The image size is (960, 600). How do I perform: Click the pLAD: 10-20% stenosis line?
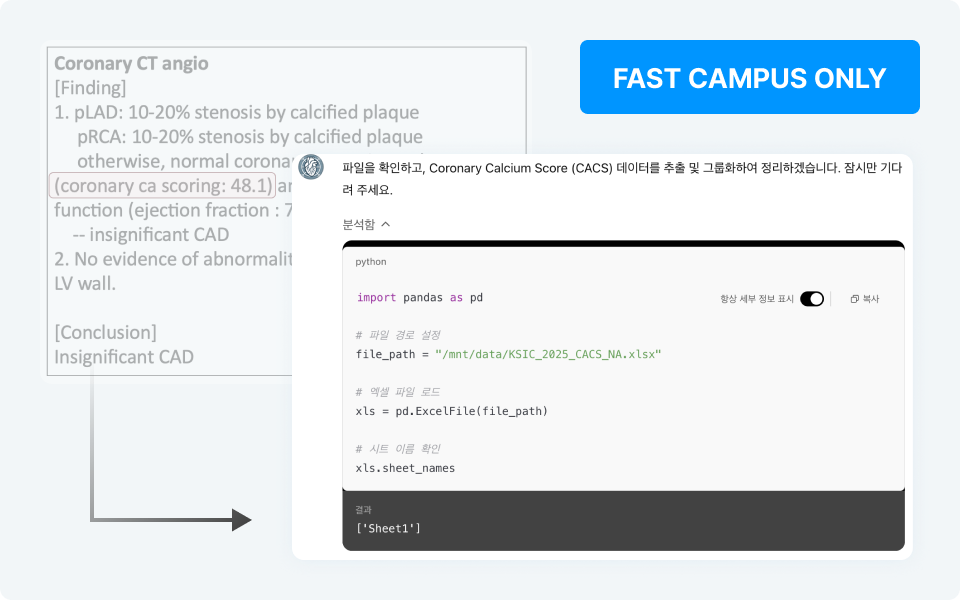(236, 112)
